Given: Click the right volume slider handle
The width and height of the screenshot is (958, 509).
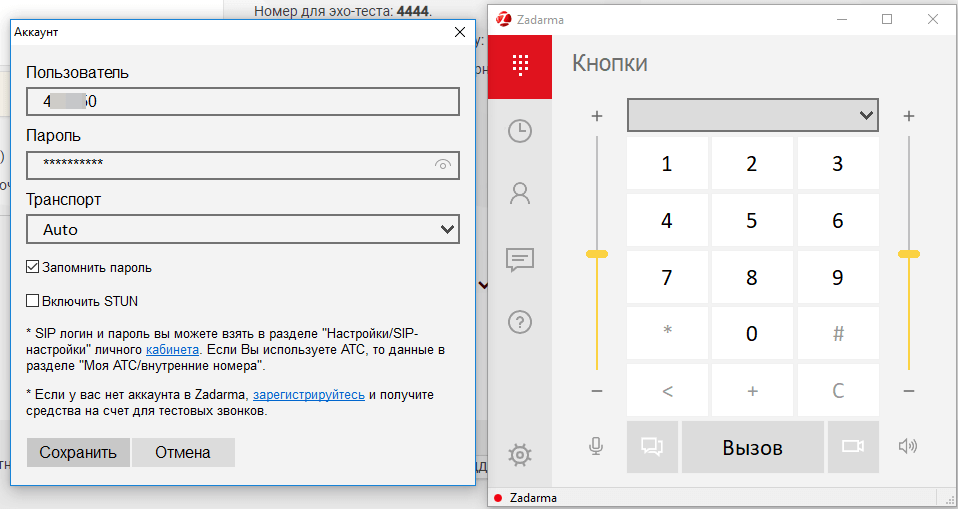Looking at the screenshot, I should coord(908,254).
